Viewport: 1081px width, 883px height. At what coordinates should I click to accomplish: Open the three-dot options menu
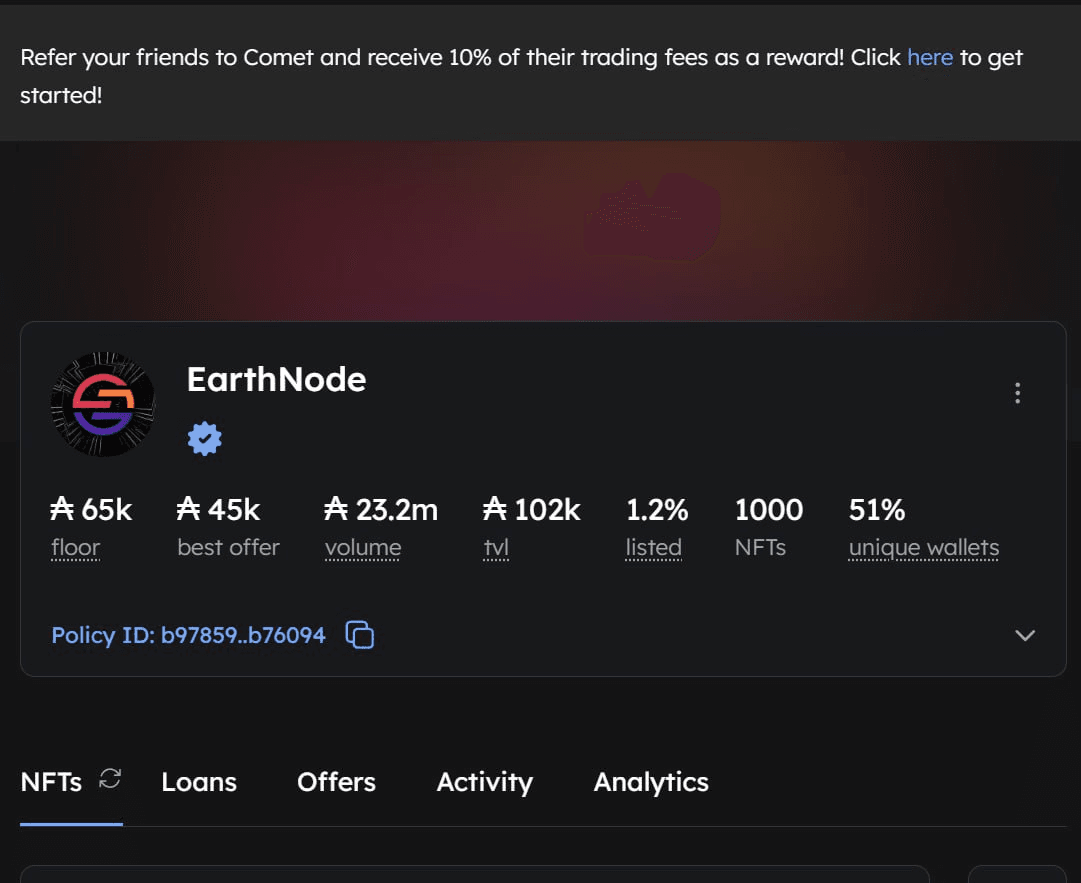tap(1018, 393)
